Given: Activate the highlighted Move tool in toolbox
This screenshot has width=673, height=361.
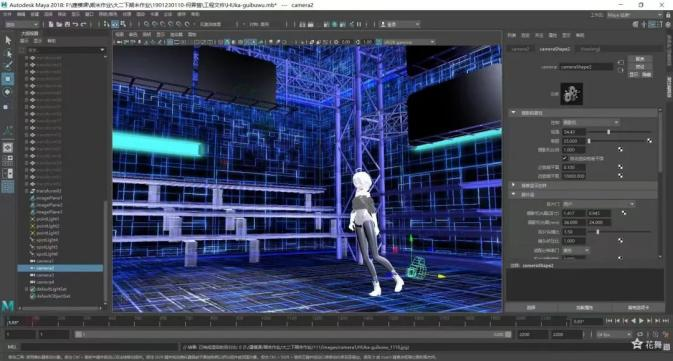Looking at the screenshot, I should click(x=8, y=79).
